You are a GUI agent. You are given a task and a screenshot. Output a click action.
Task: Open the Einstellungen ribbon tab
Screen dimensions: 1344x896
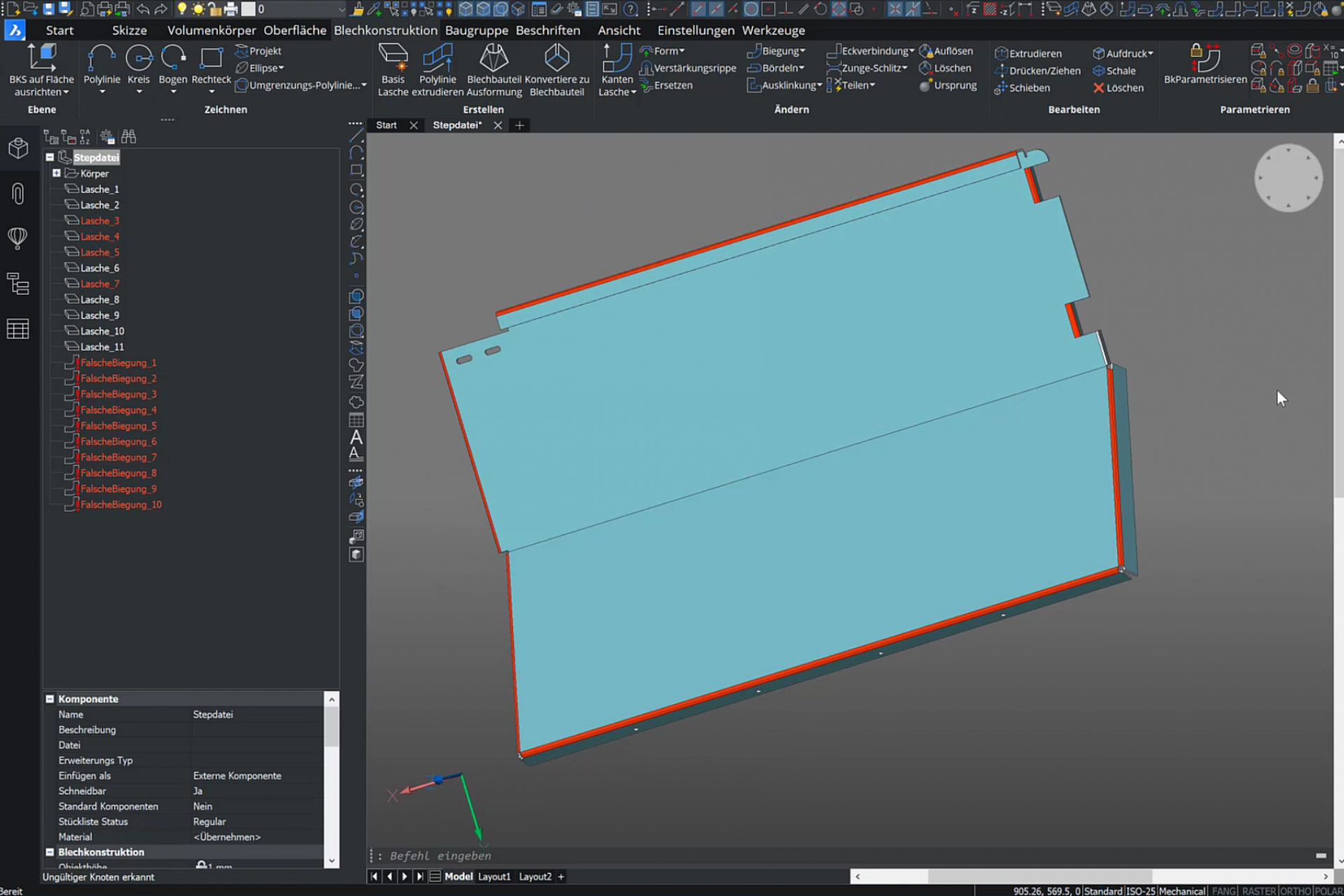696,30
